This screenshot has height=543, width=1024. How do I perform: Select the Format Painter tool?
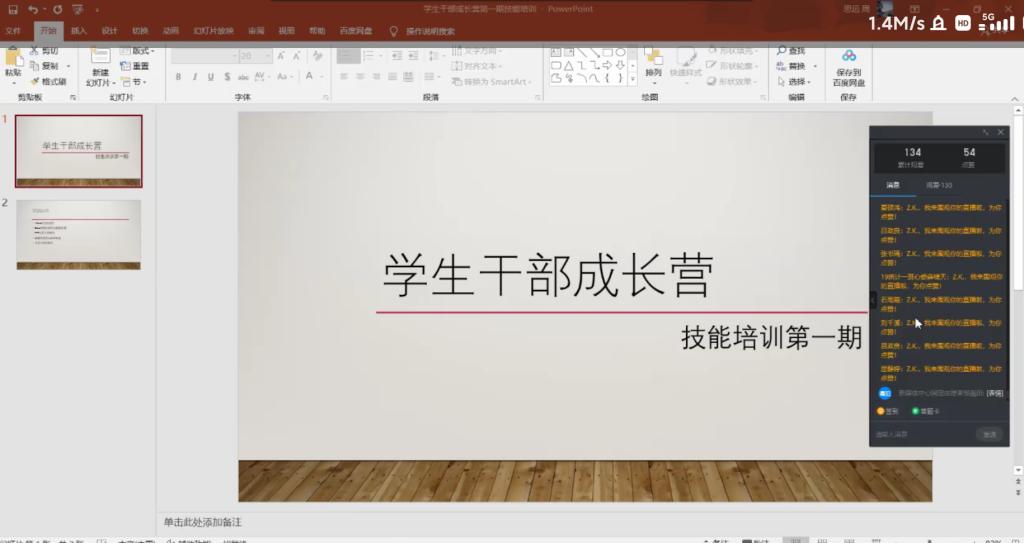tap(48, 82)
